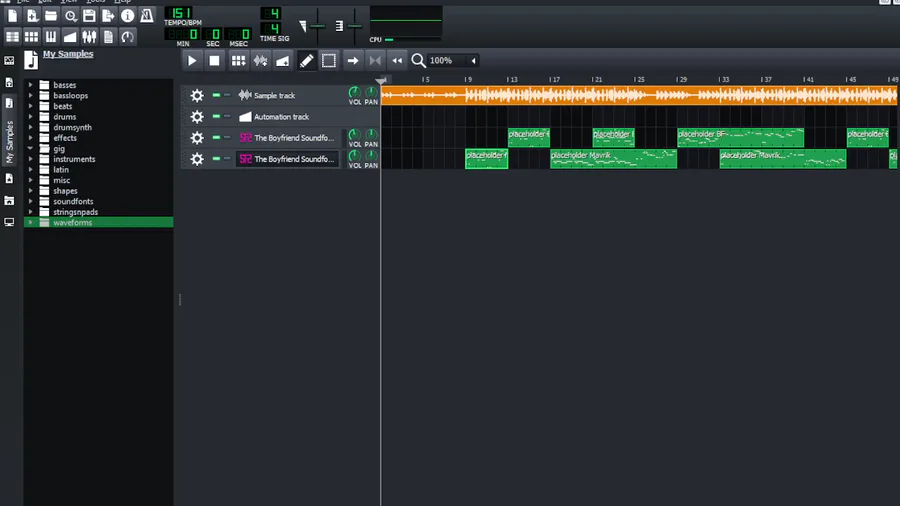The image size is (900, 506).
Task: Open the project notes icon
Action: pos(108,37)
